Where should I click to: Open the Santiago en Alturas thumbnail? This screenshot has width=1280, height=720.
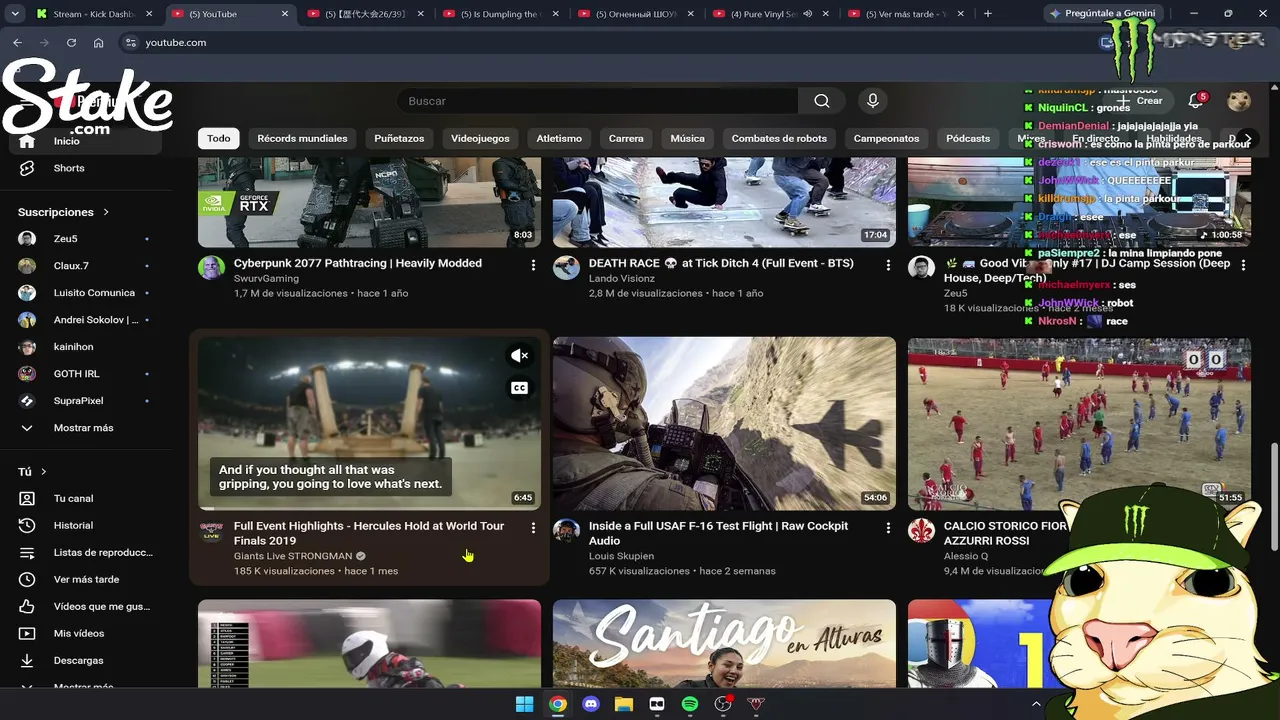point(724,644)
